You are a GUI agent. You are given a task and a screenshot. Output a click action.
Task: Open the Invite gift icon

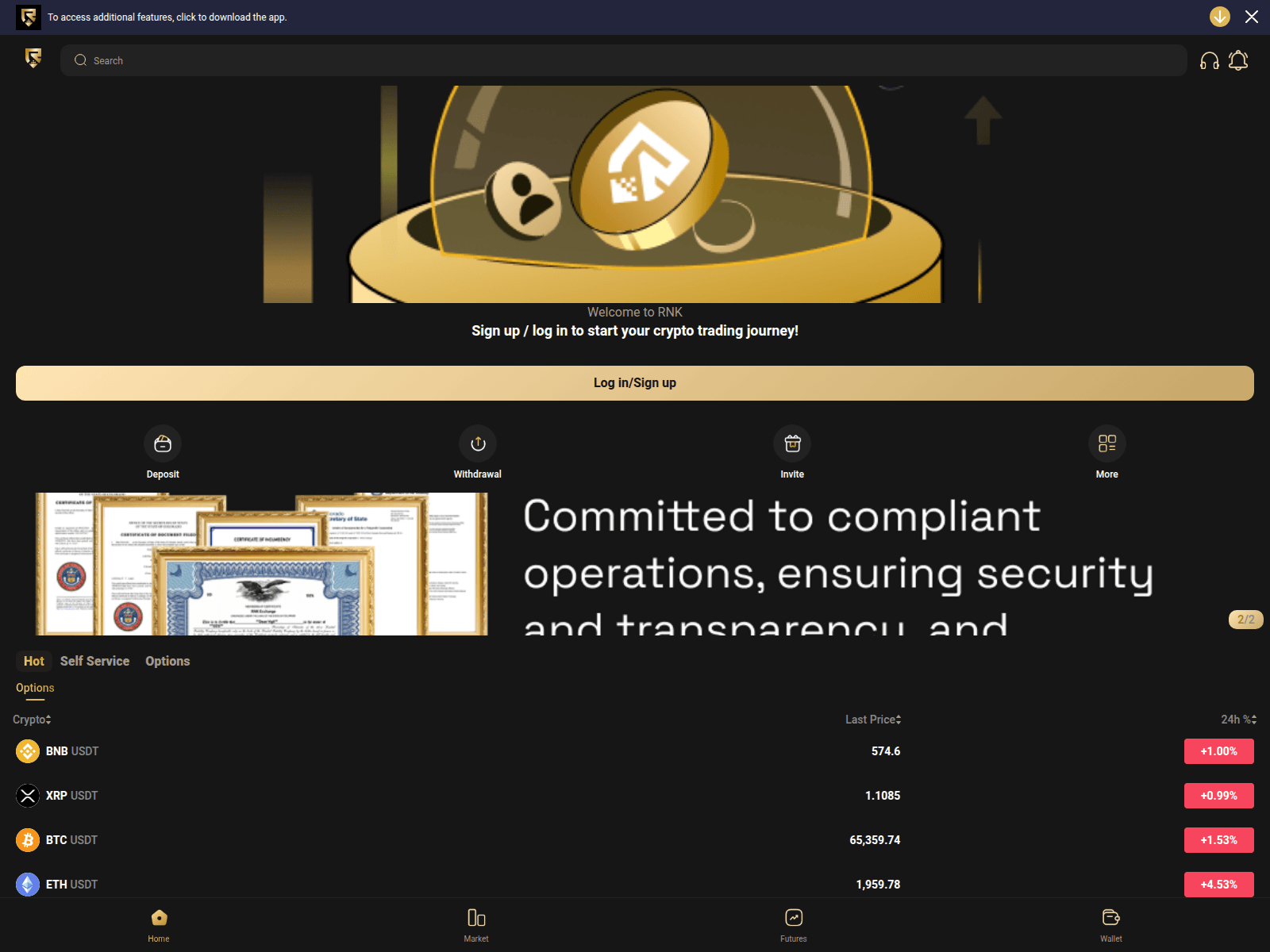click(792, 443)
